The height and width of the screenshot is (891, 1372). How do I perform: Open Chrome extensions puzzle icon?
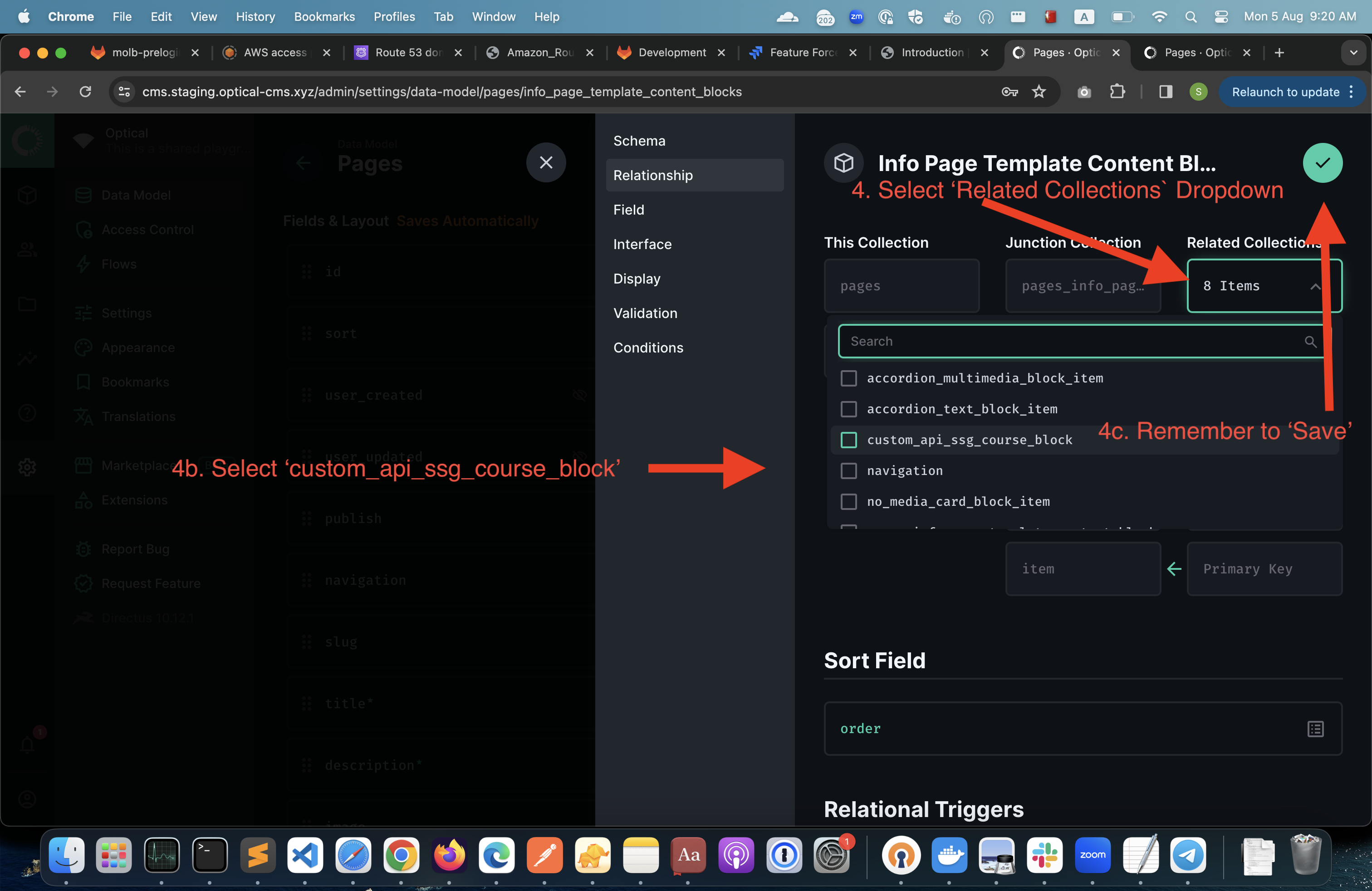click(1117, 92)
